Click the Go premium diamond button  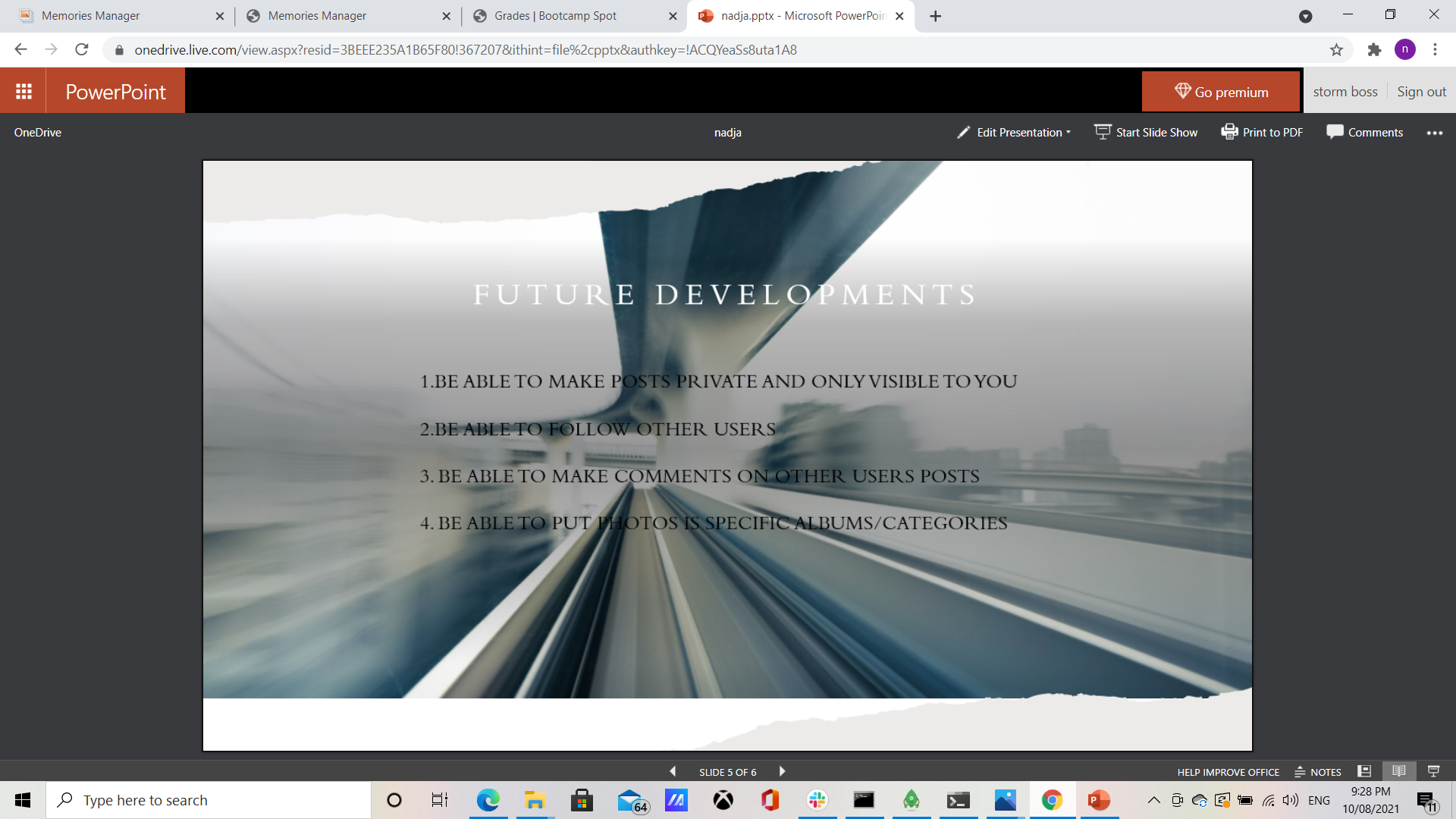(1220, 92)
